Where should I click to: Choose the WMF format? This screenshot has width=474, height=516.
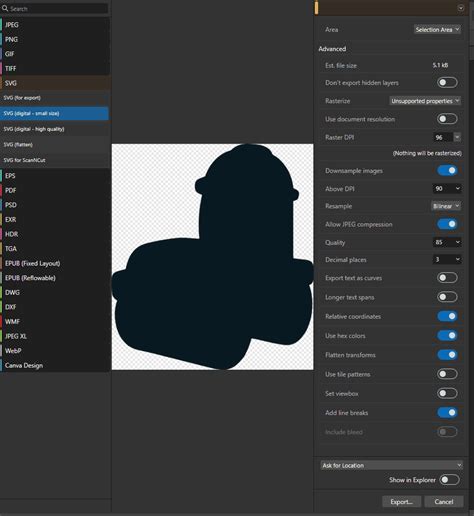55,321
